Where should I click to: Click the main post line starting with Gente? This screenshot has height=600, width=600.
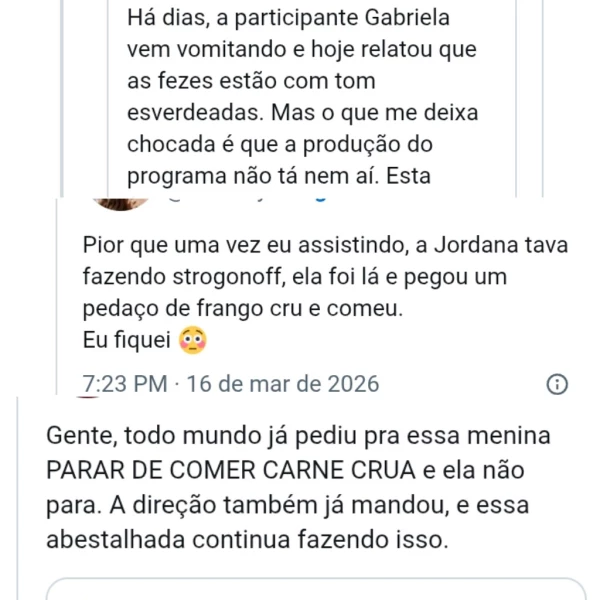298,437
